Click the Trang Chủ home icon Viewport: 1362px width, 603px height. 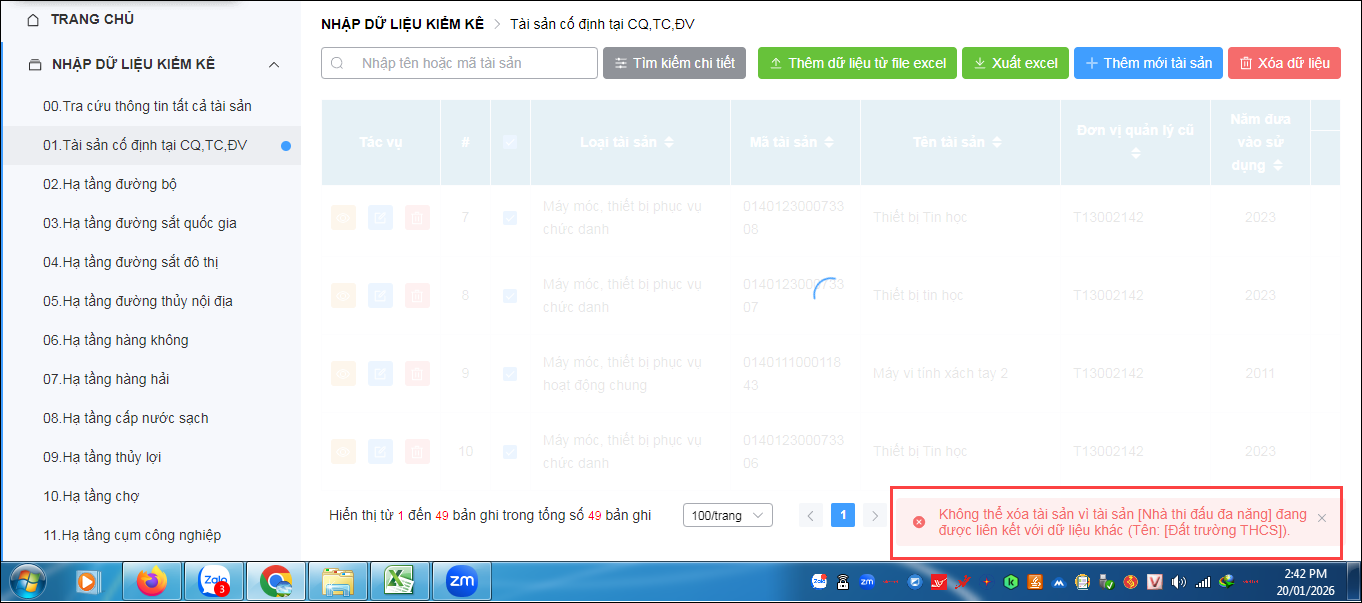point(34,19)
